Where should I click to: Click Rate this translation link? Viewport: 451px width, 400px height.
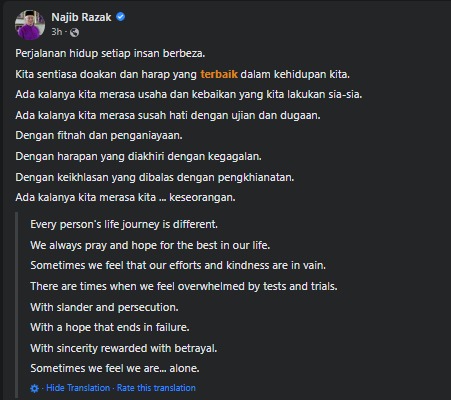[x=156, y=388]
